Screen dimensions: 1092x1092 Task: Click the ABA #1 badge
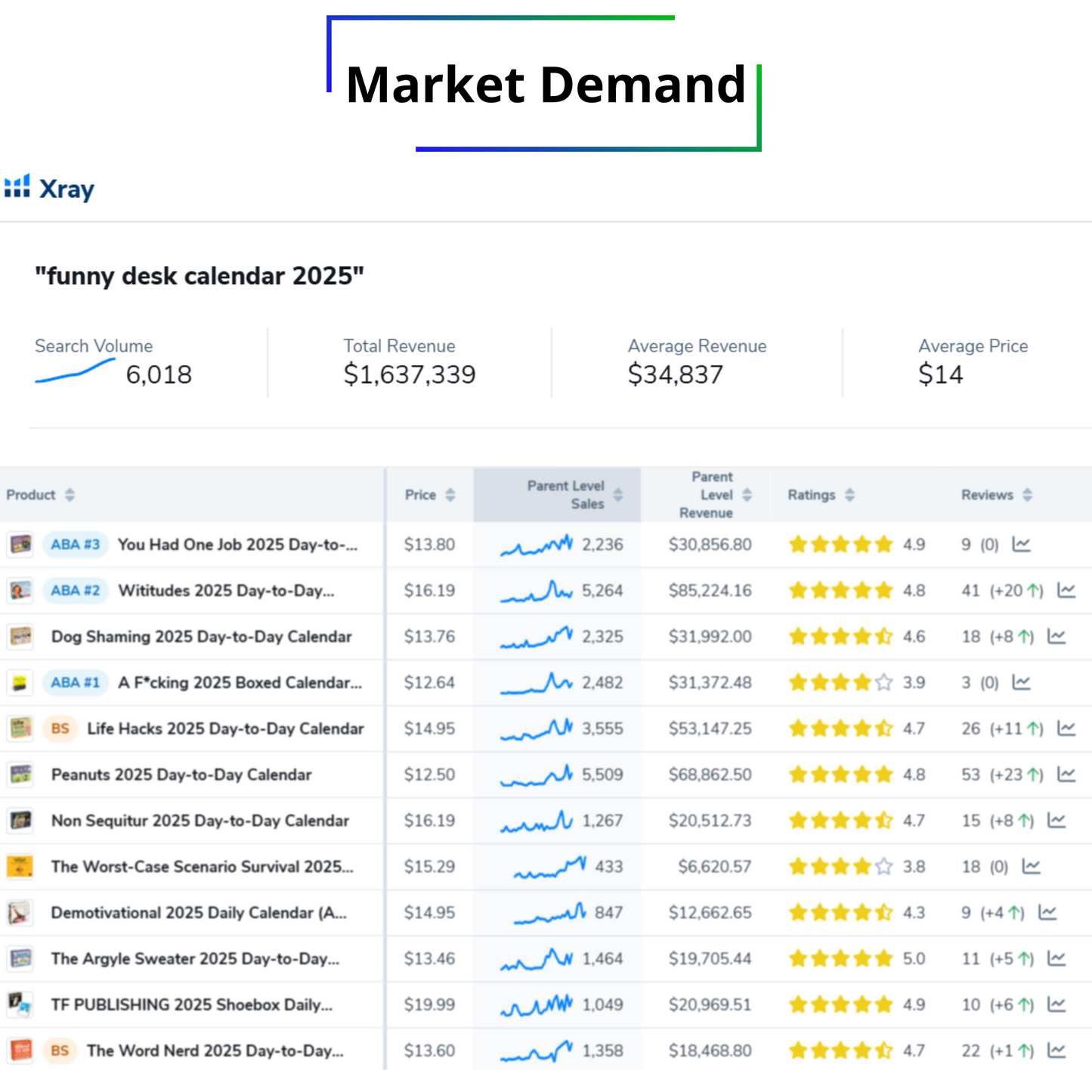[x=76, y=682]
